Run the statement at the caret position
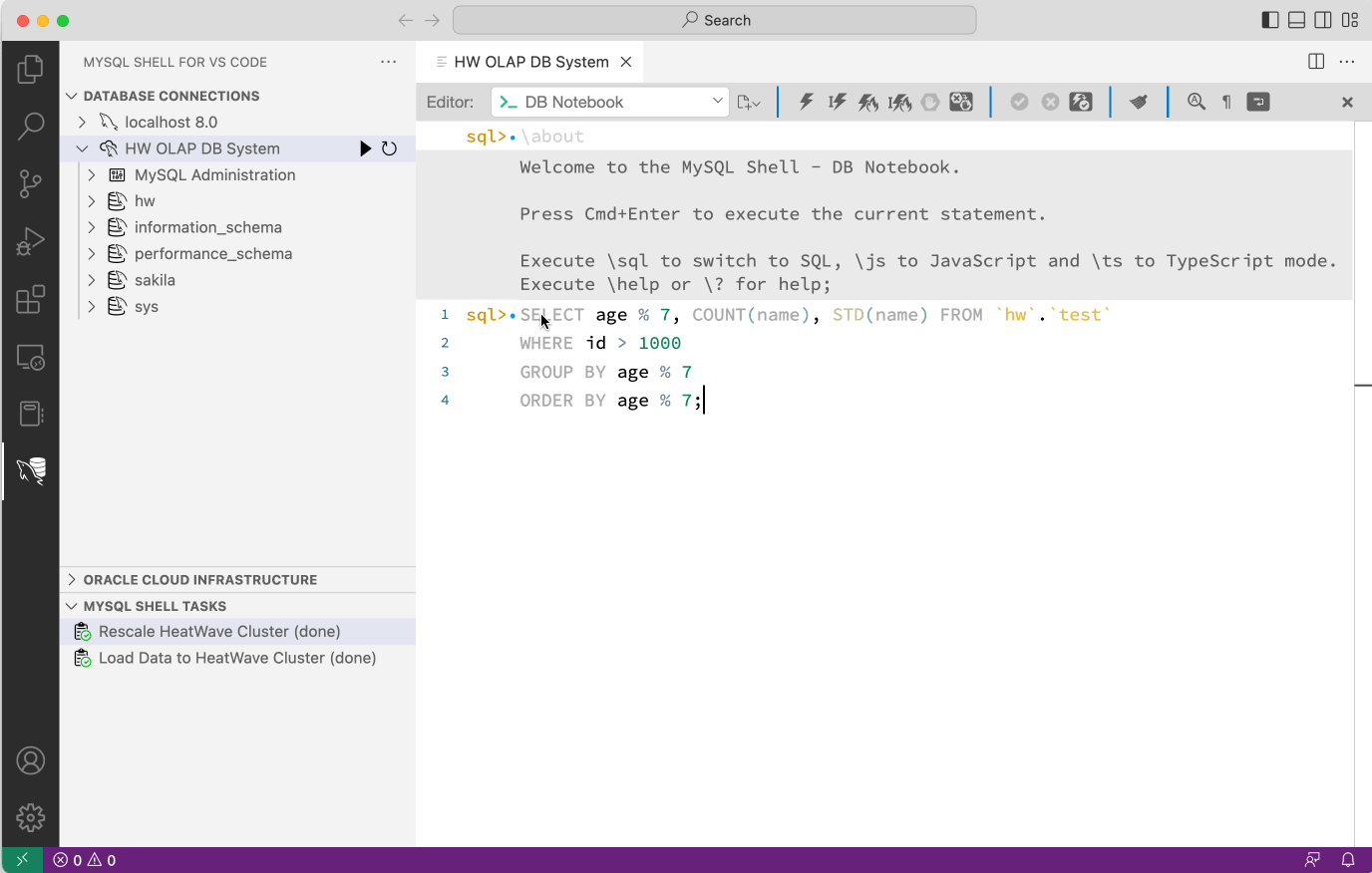The width and height of the screenshot is (1372, 873). coord(837,101)
